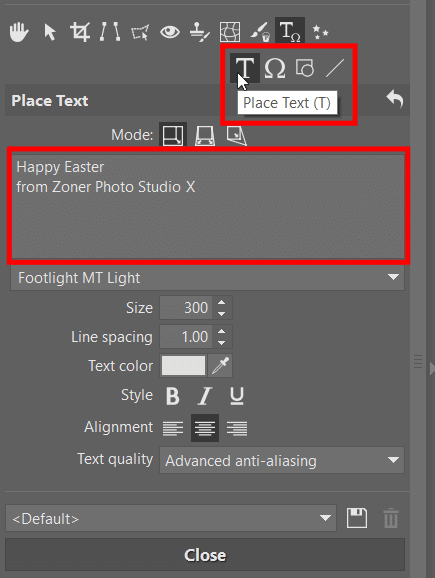This screenshot has width=435, height=578.
Task: Toggle Underline style
Action: pos(237,396)
